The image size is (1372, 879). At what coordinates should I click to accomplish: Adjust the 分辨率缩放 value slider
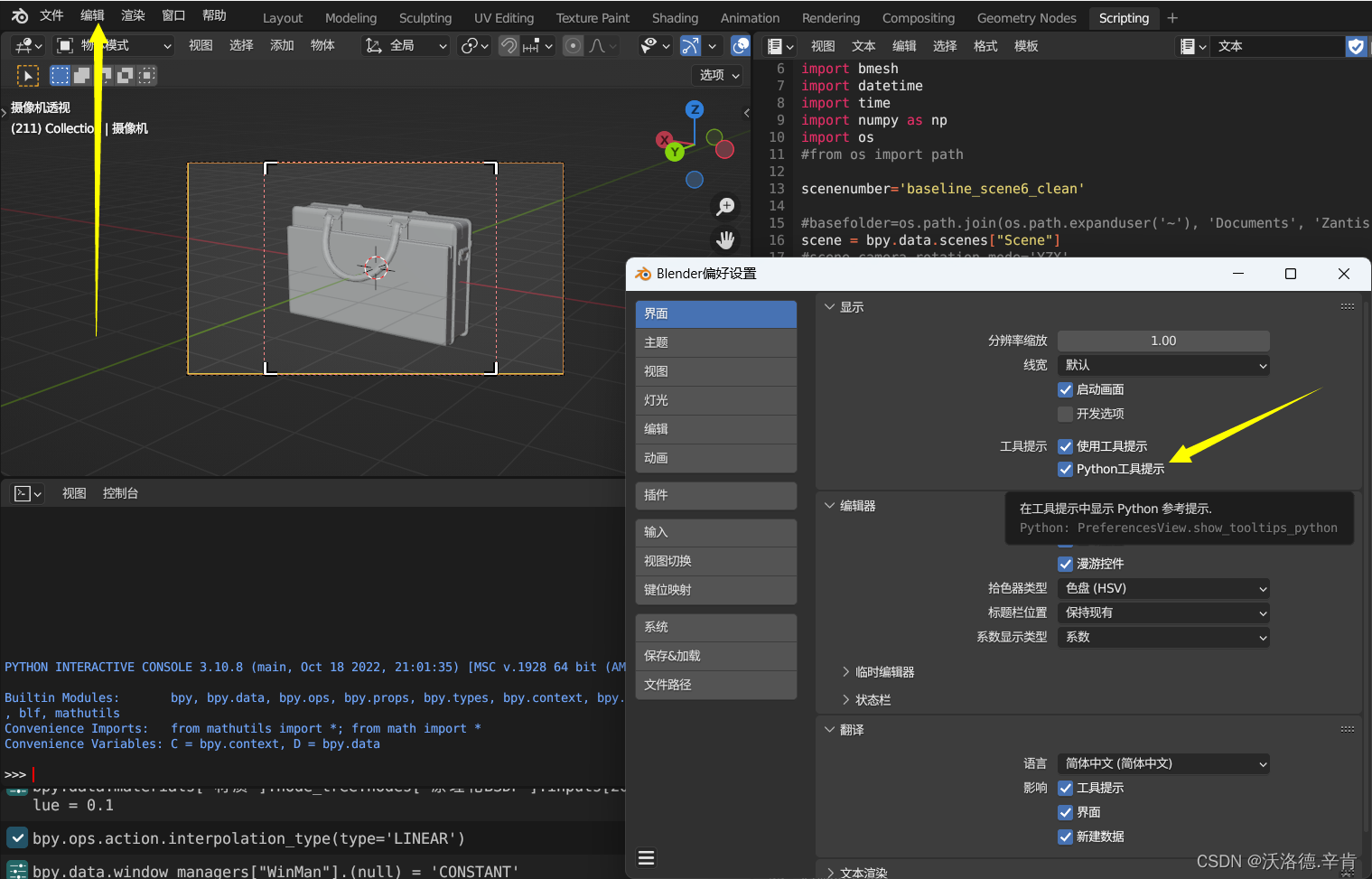[x=1162, y=341]
